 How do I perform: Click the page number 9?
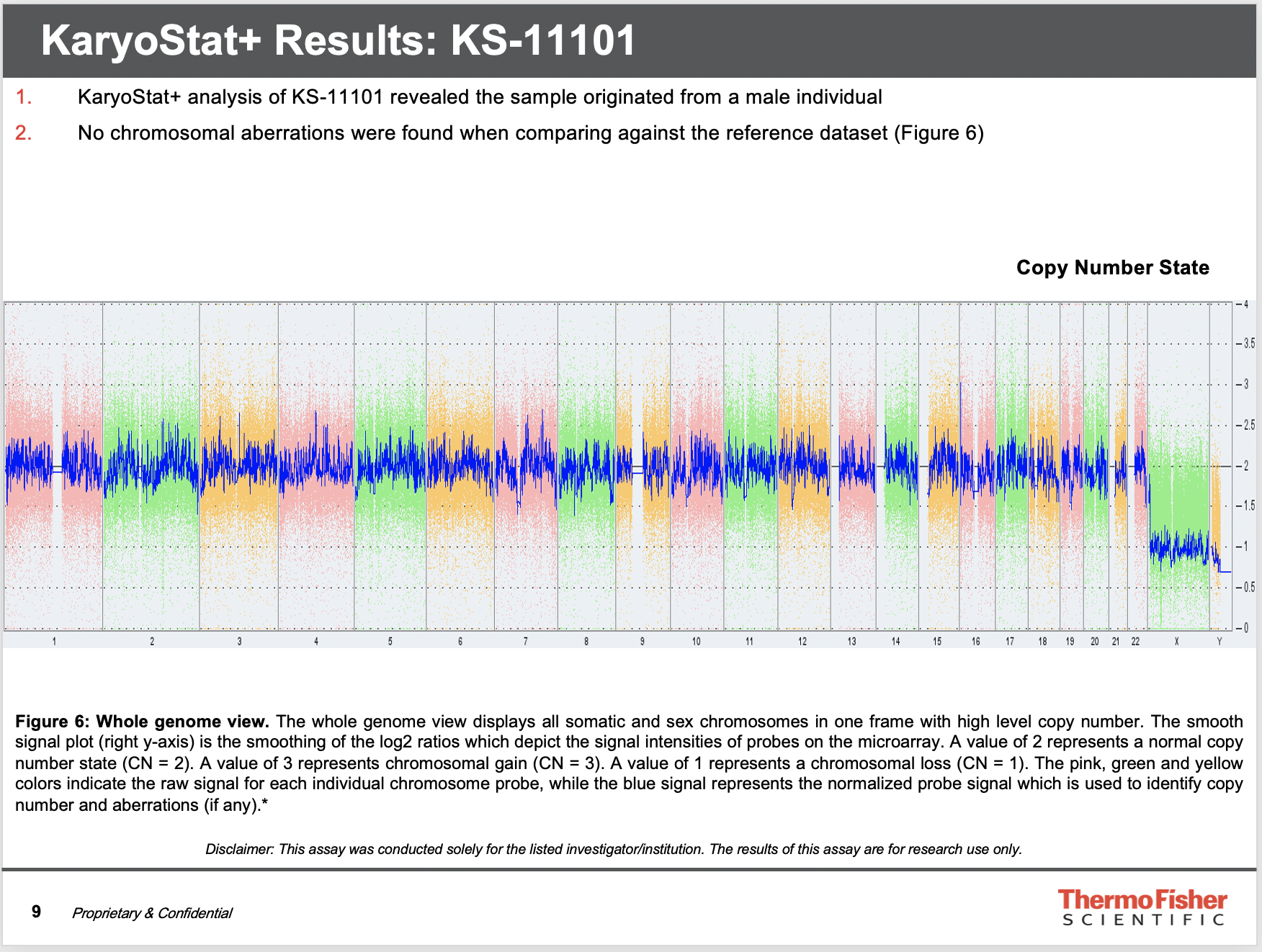pos(36,912)
